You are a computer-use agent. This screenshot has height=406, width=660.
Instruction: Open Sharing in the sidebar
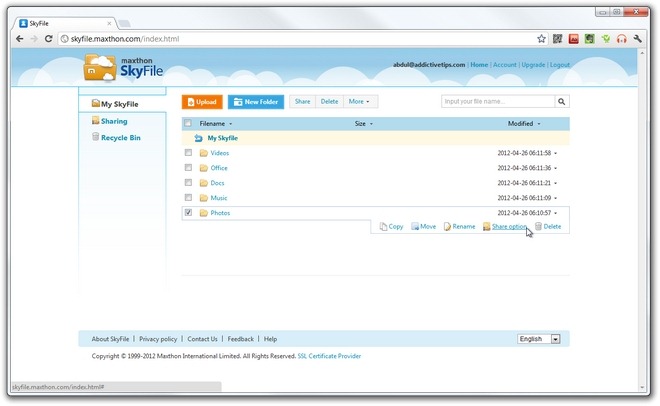tap(114, 121)
